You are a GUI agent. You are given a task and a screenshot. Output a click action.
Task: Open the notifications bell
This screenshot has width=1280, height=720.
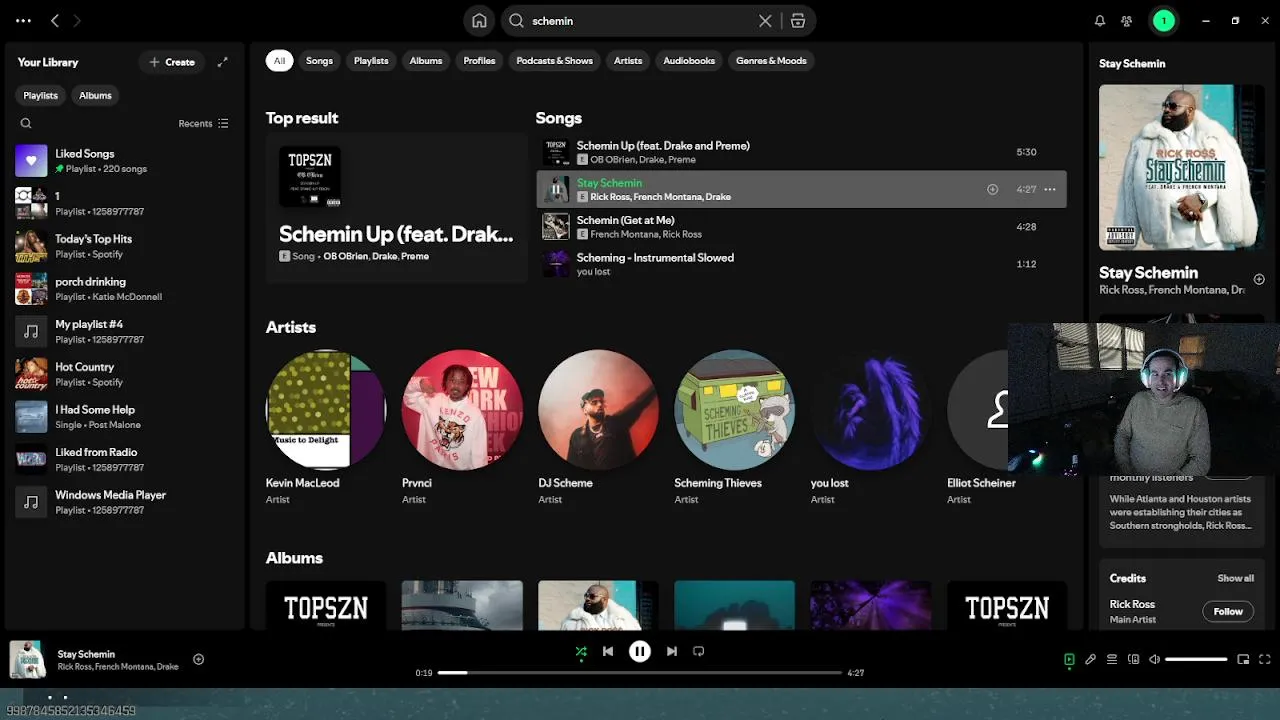point(1100,20)
